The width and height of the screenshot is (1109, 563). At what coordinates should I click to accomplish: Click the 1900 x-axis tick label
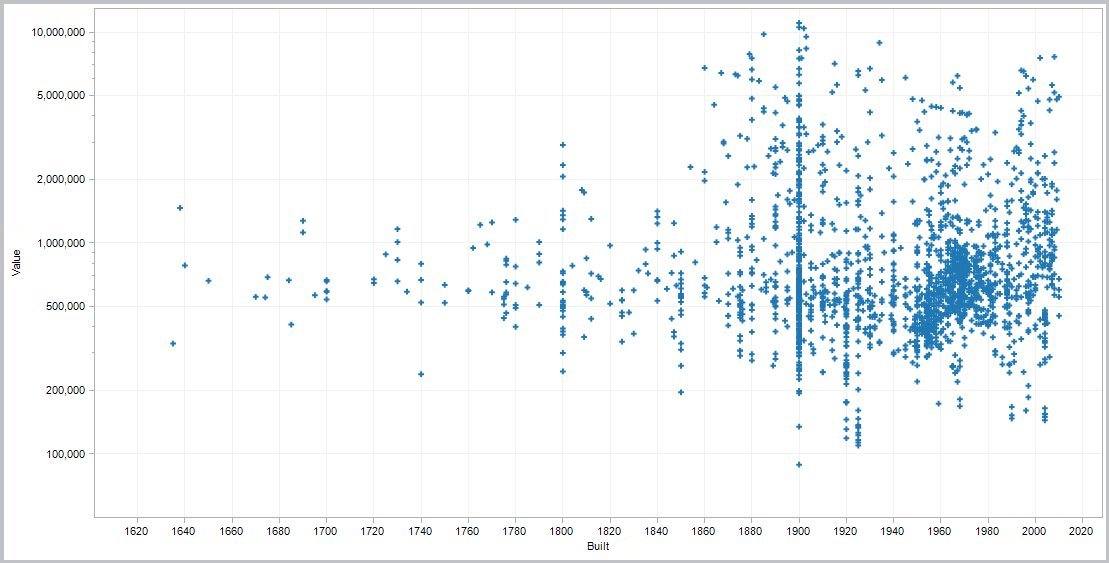pos(799,530)
